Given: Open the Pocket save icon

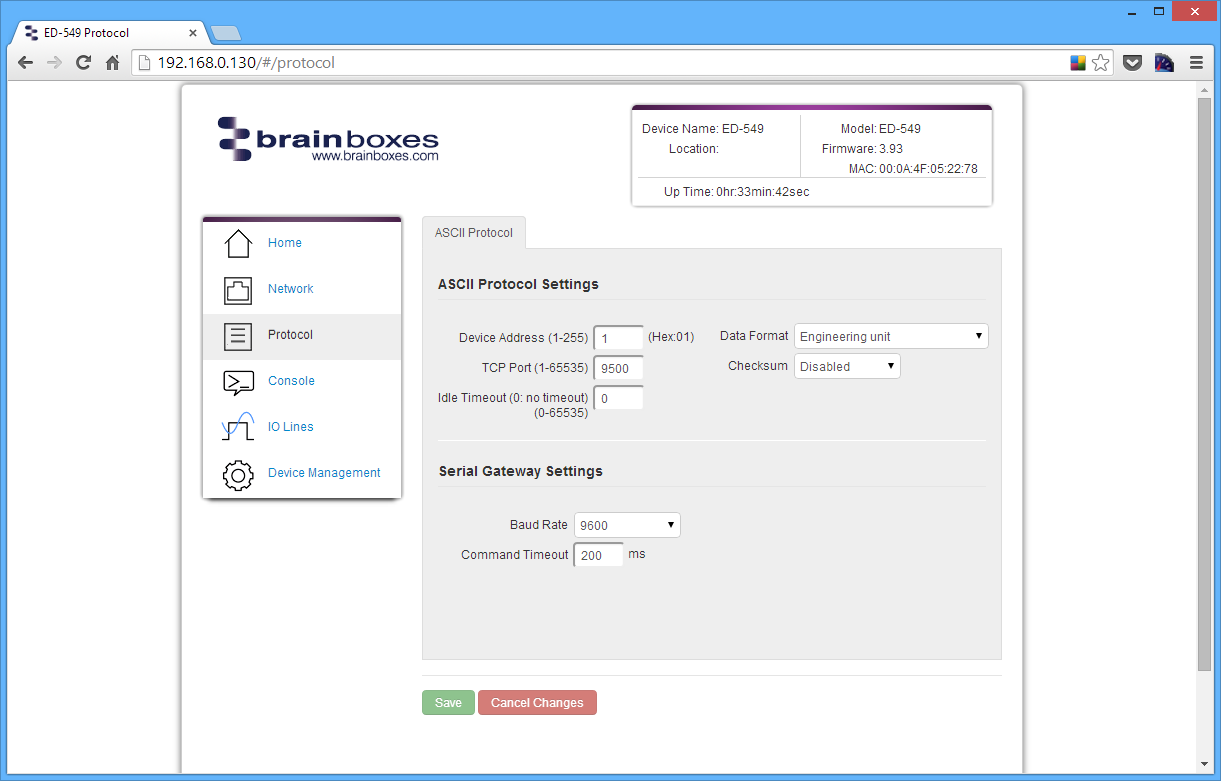Looking at the screenshot, I should click(x=1132, y=62).
